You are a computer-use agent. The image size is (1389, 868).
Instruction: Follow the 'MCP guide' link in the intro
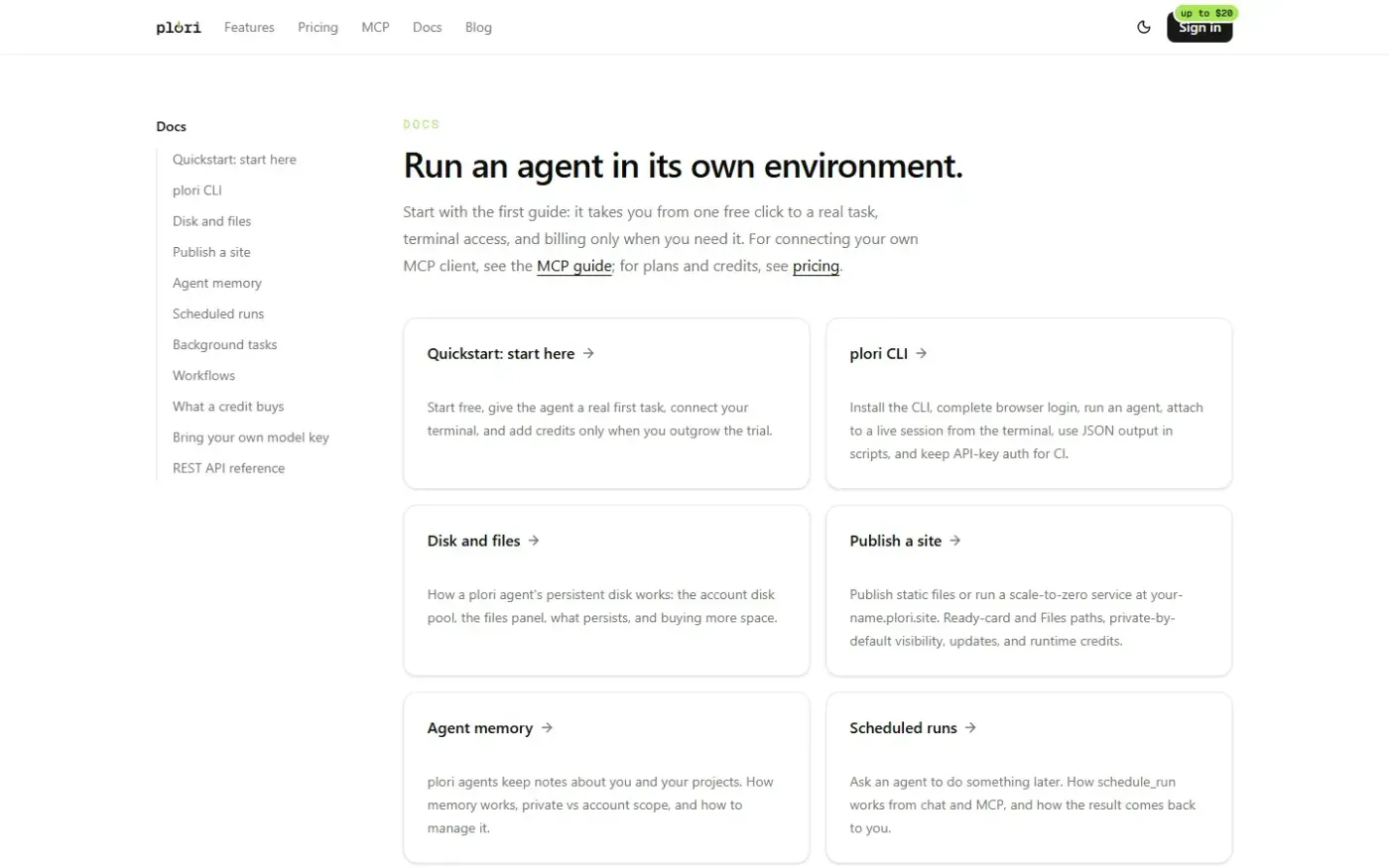click(574, 266)
